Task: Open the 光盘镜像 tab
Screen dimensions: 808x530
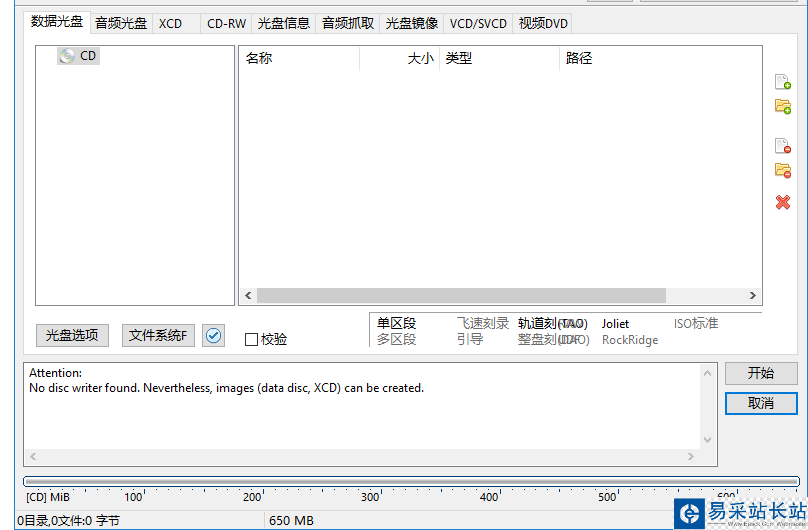Action: click(412, 24)
